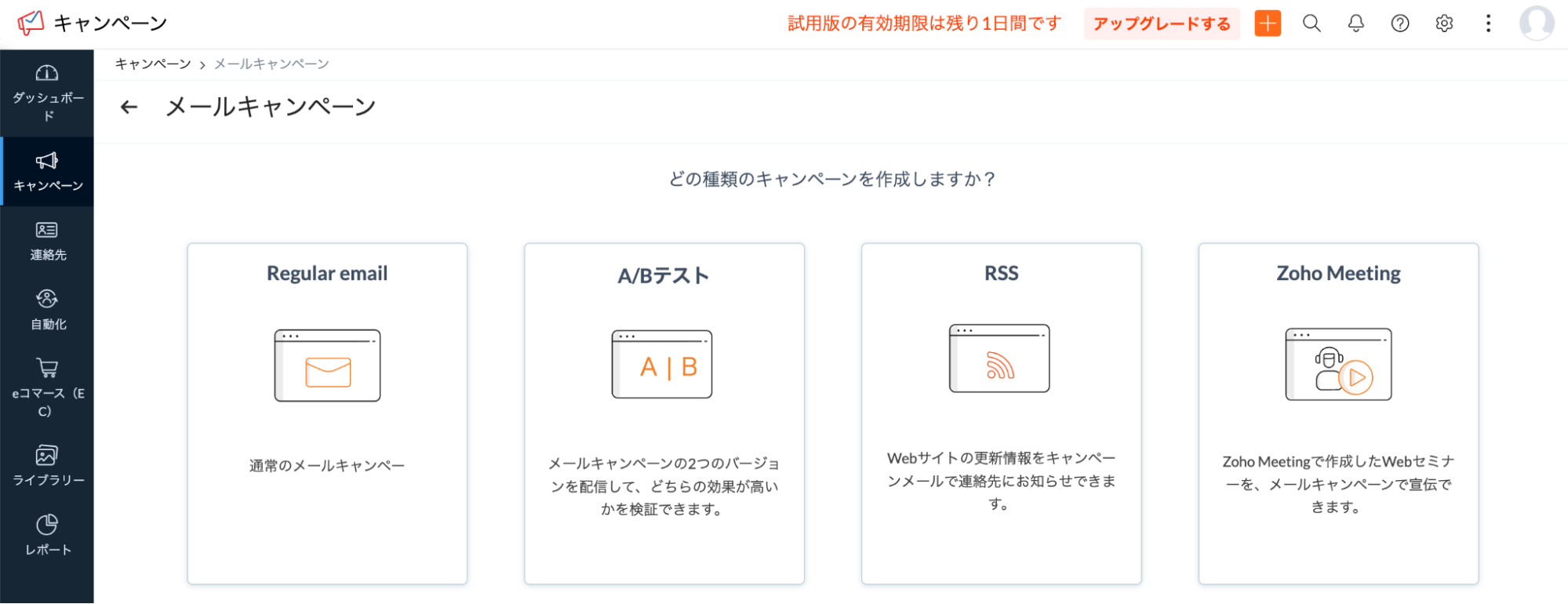Viewport: 1568px width, 604px height.
Task: Open the notifications bell
Action: pyautogui.click(x=1355, y=24)
